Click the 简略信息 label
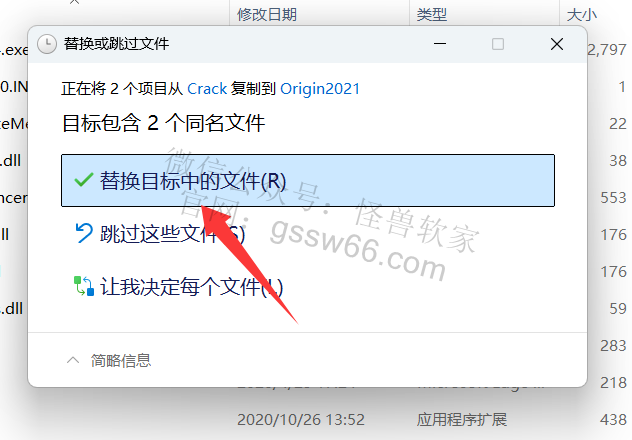 [x=121, y=360]
